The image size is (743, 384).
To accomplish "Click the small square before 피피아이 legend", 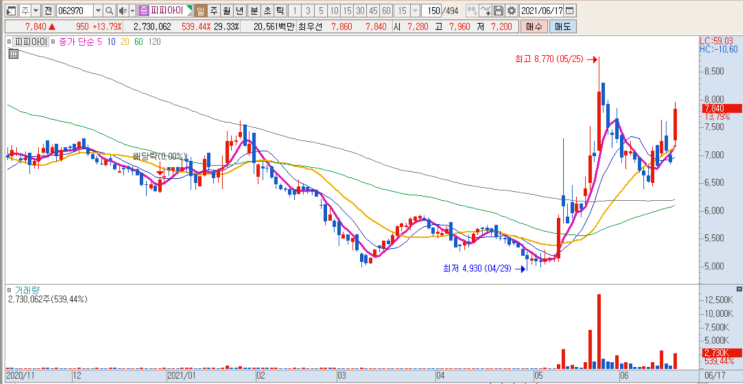I will tap(9, 42).
